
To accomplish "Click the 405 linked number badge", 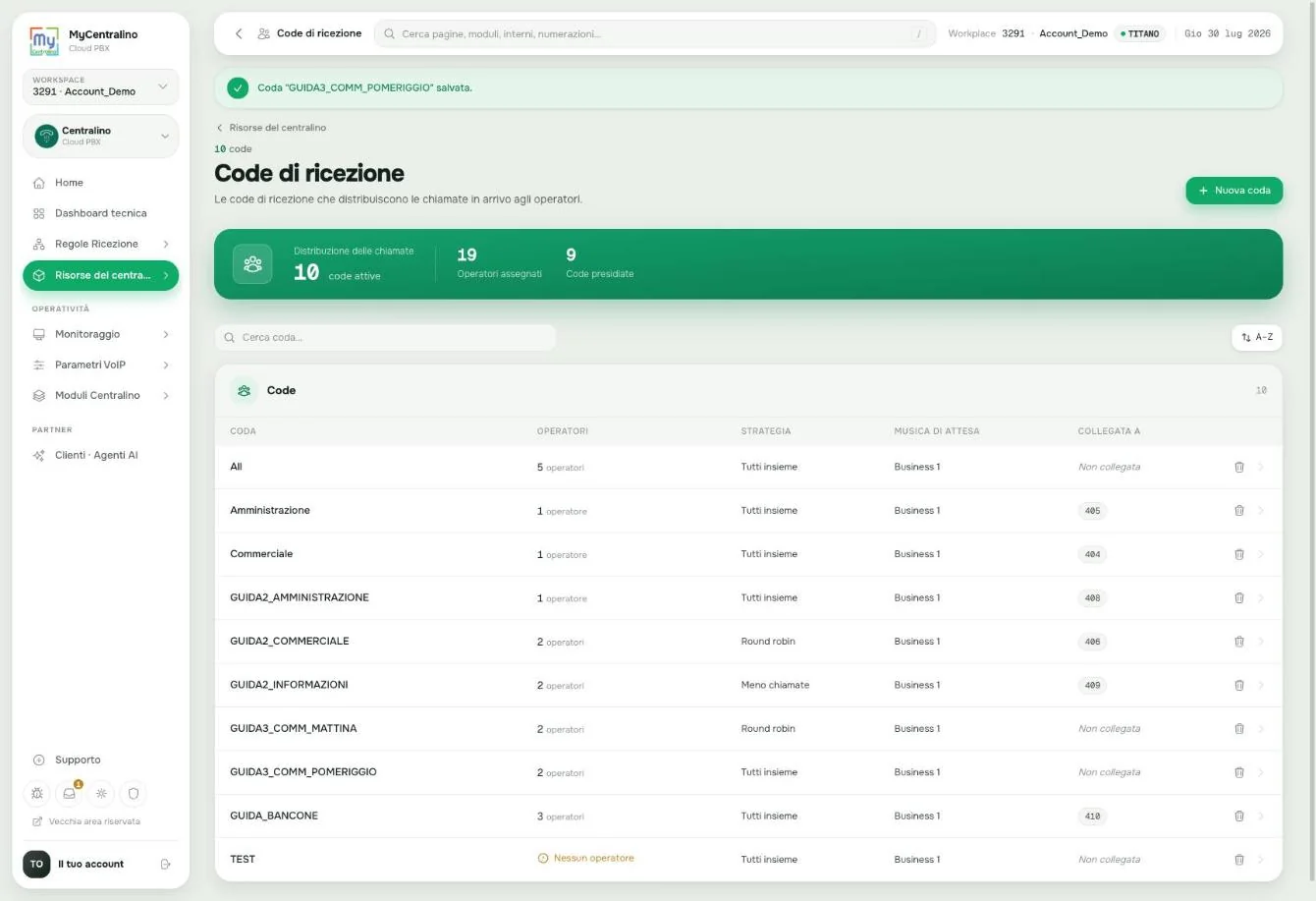I will 1092,511.
